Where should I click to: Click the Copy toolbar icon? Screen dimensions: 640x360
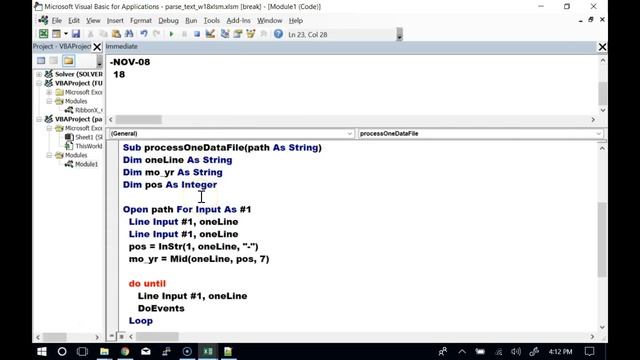pos(103,34)
